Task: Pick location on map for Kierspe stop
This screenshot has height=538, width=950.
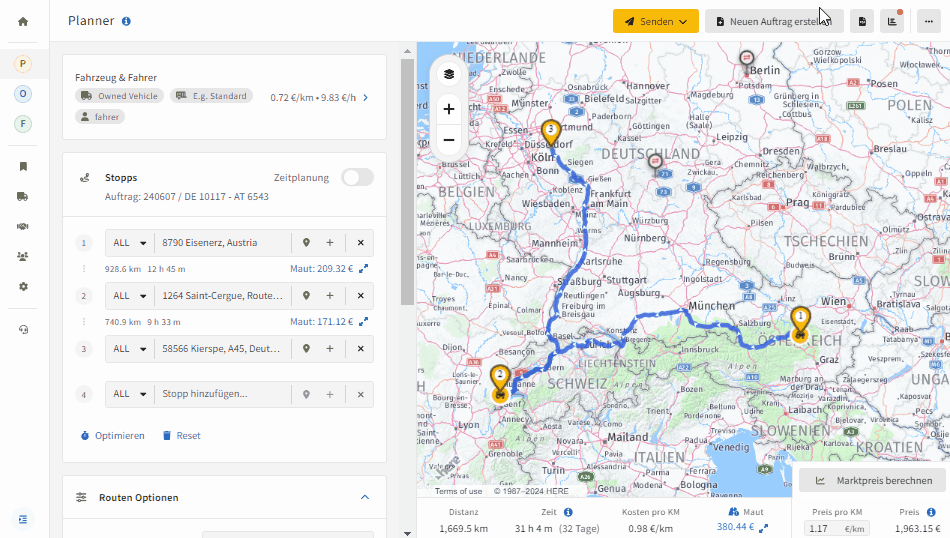Action: tap(306, 349)
